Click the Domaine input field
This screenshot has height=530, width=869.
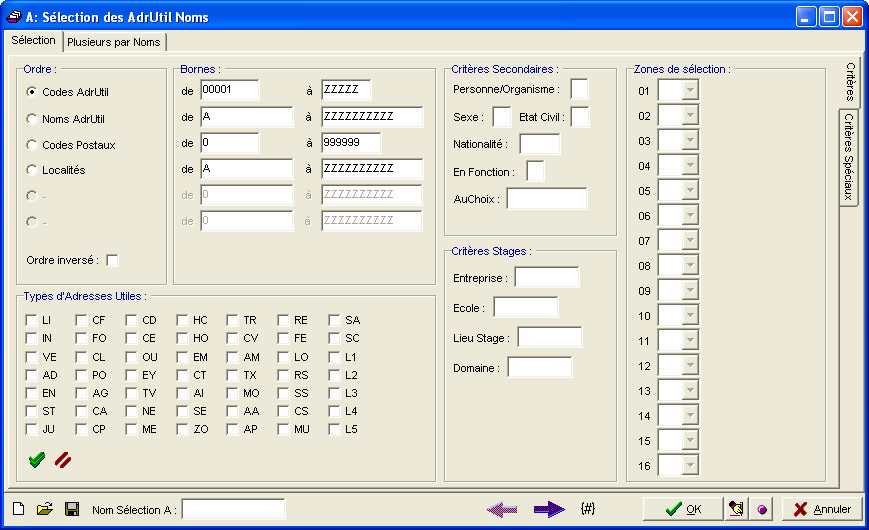tap(540, 367)
